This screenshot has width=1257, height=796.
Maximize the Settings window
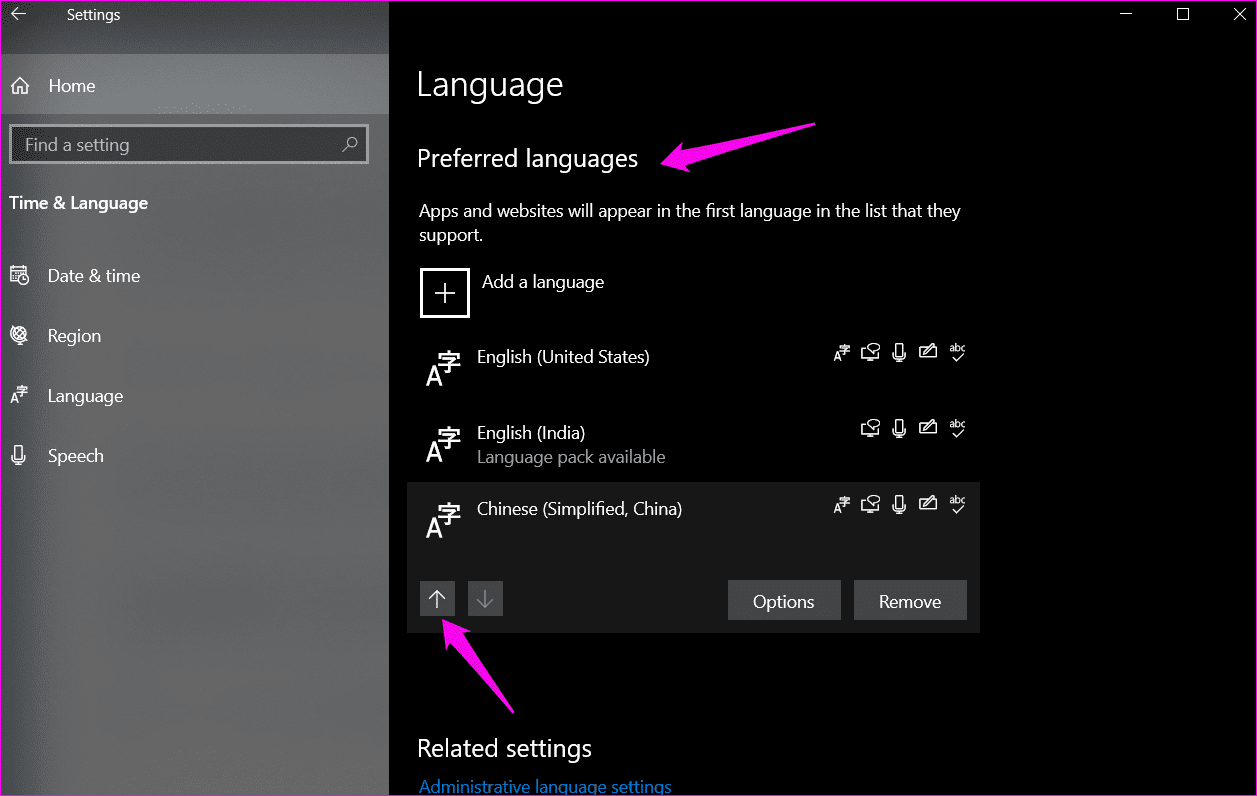[x=1183, y=14]
